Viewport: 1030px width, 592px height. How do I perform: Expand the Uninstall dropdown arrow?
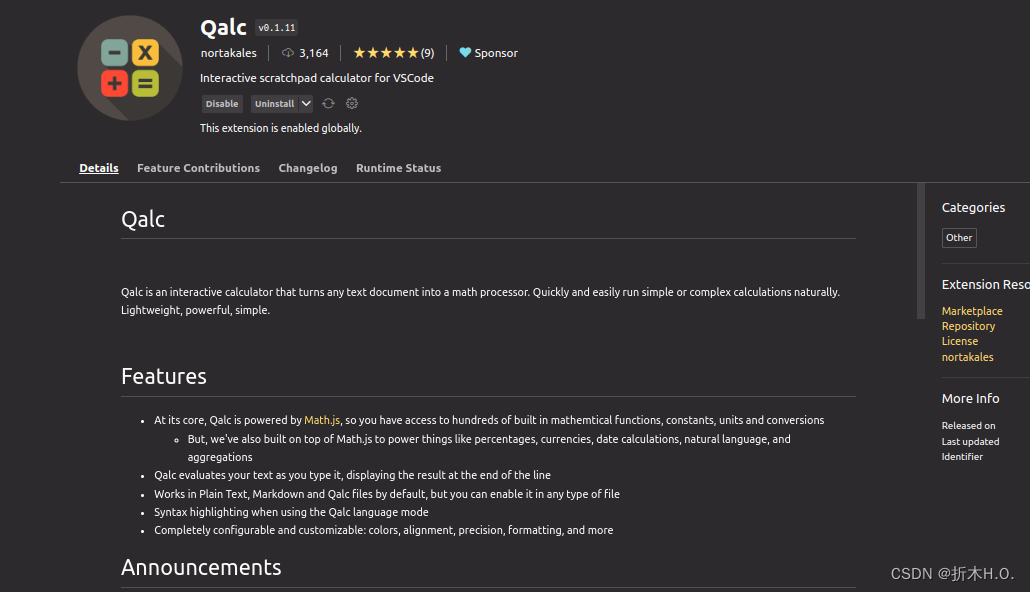pos(306,103)
